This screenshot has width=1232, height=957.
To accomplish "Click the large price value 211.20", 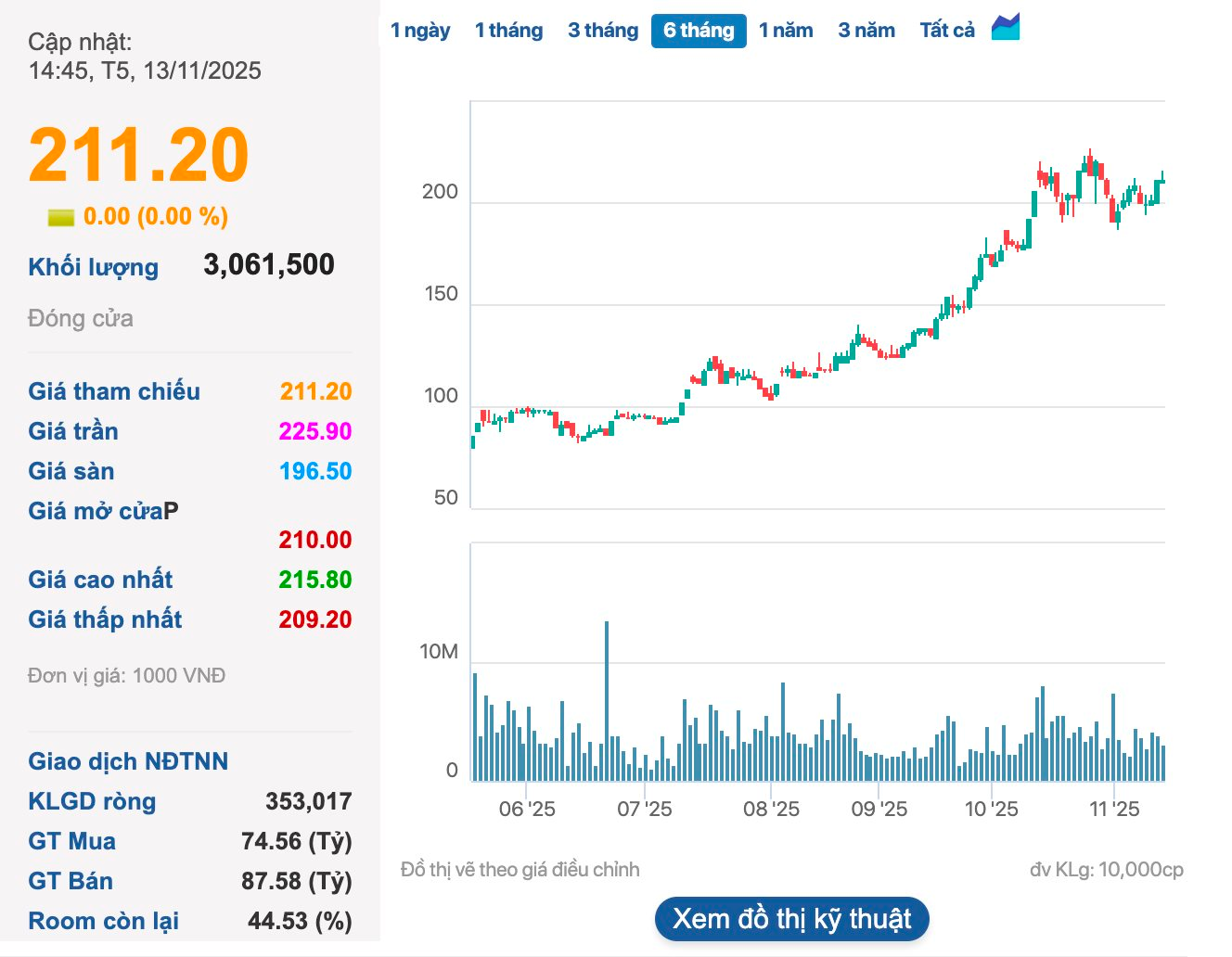I will 137,156.
